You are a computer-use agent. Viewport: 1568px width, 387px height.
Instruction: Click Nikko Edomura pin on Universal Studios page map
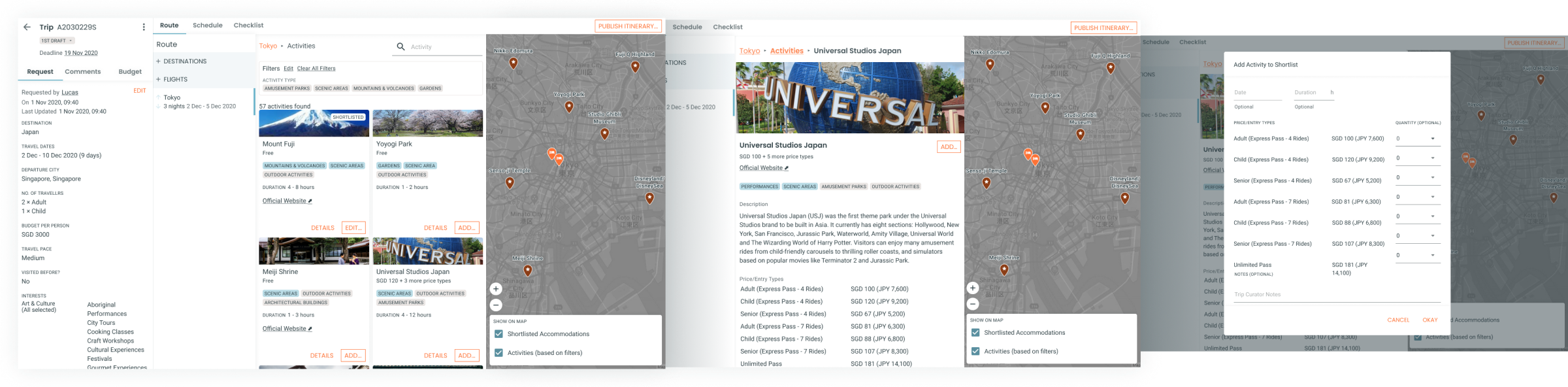point(990,65)
